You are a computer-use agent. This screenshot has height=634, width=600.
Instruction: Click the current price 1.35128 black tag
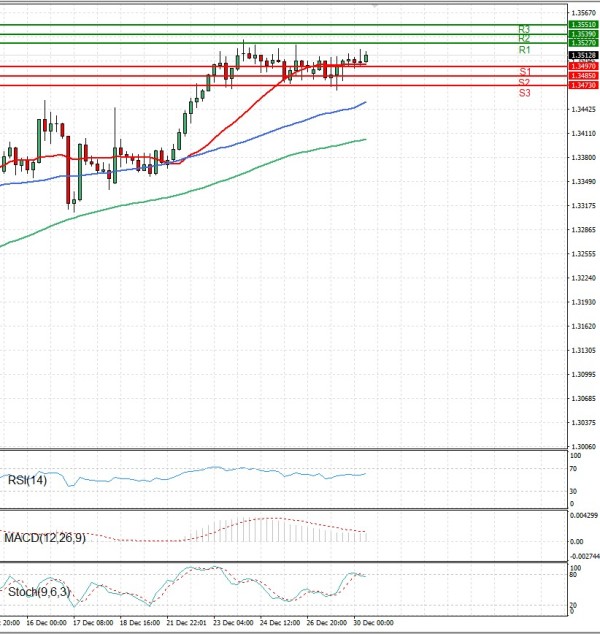click(x=583, y=56)
